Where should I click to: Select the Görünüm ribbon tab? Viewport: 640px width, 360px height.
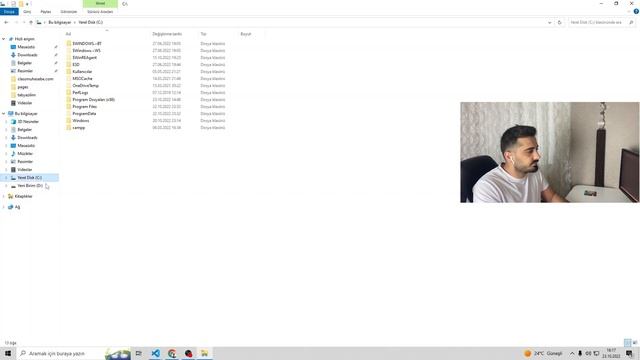pos(69,12)
